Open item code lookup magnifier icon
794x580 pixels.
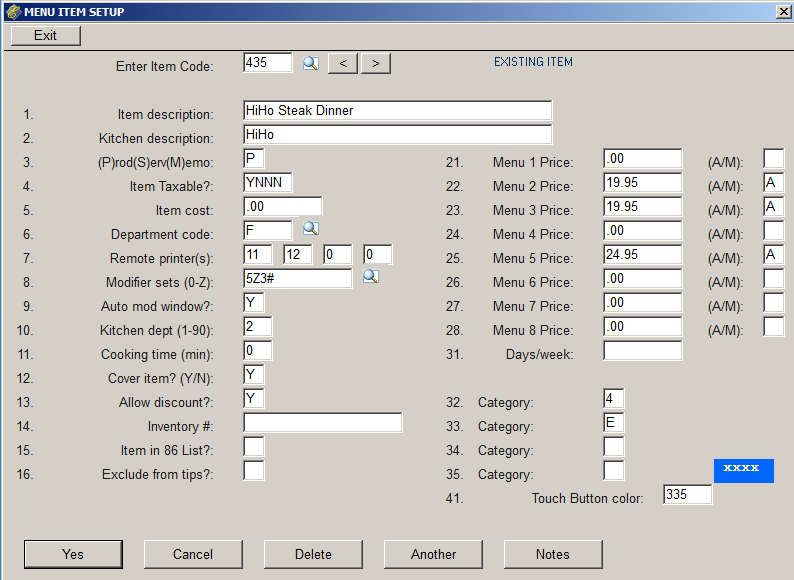click(x=310, y=63)
